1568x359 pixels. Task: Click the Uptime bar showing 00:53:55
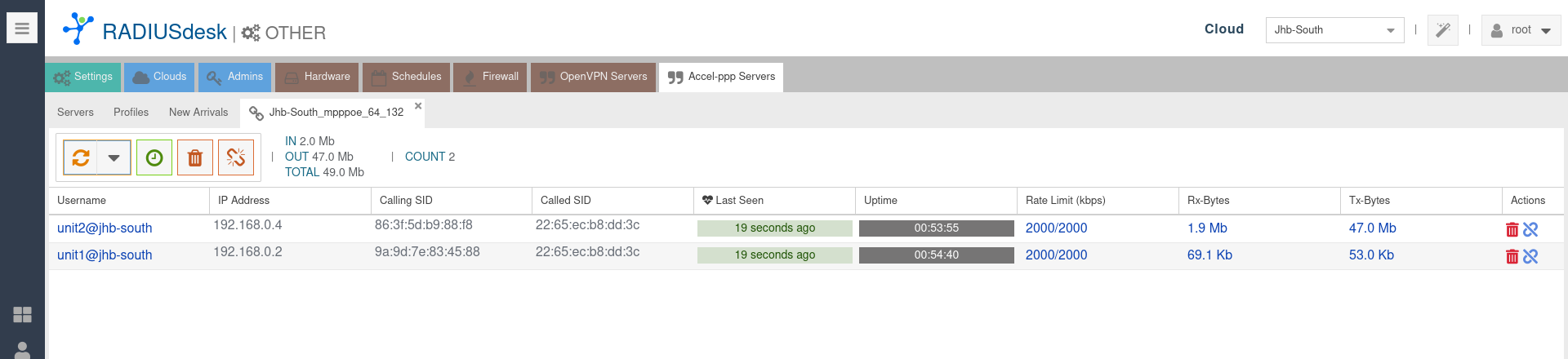[x=936, y=228]
